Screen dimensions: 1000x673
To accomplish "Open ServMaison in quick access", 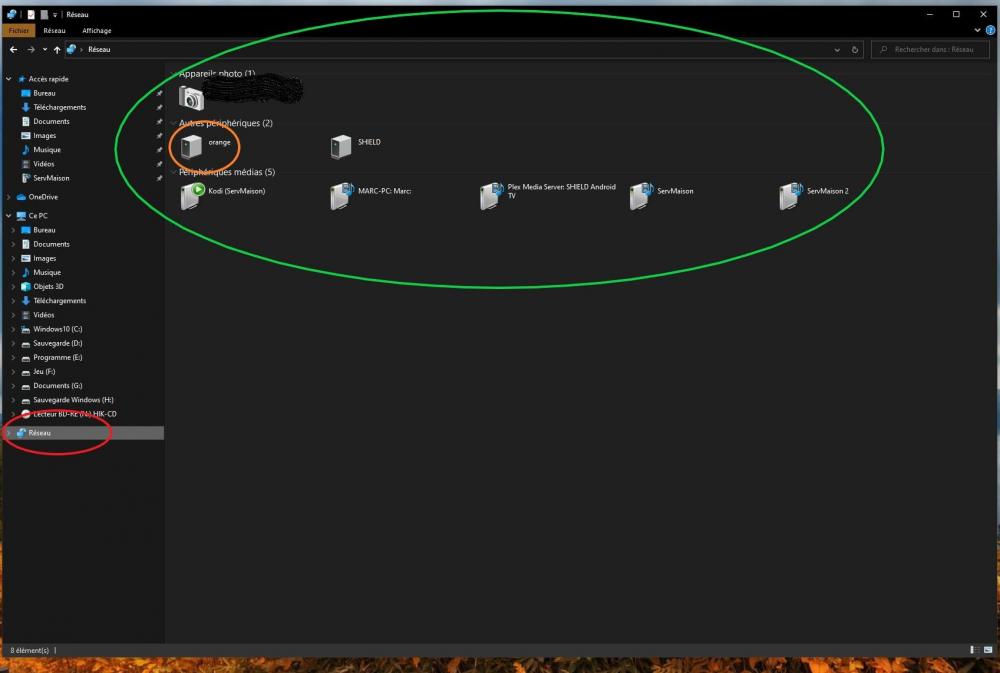I will 50,178.
